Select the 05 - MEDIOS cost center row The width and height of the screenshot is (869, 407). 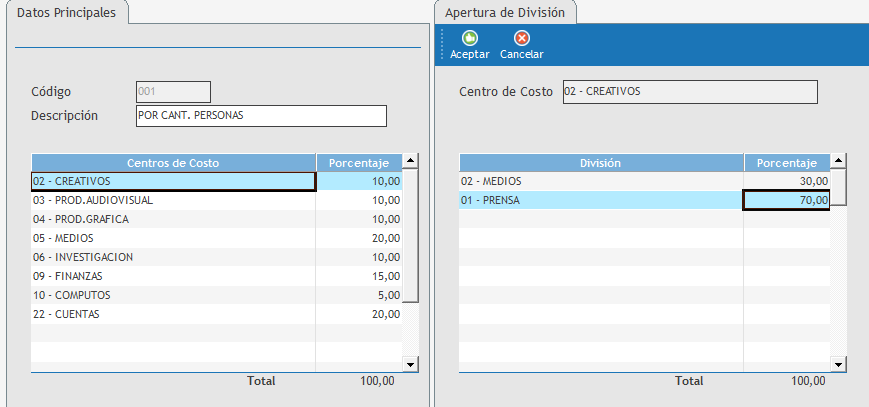(x=173, y=238)
